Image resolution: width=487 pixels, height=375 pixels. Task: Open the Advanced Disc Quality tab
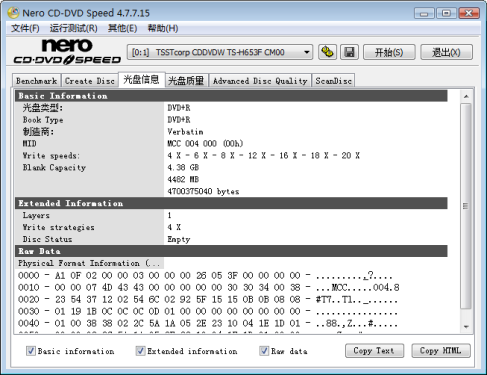pos(260,81)
